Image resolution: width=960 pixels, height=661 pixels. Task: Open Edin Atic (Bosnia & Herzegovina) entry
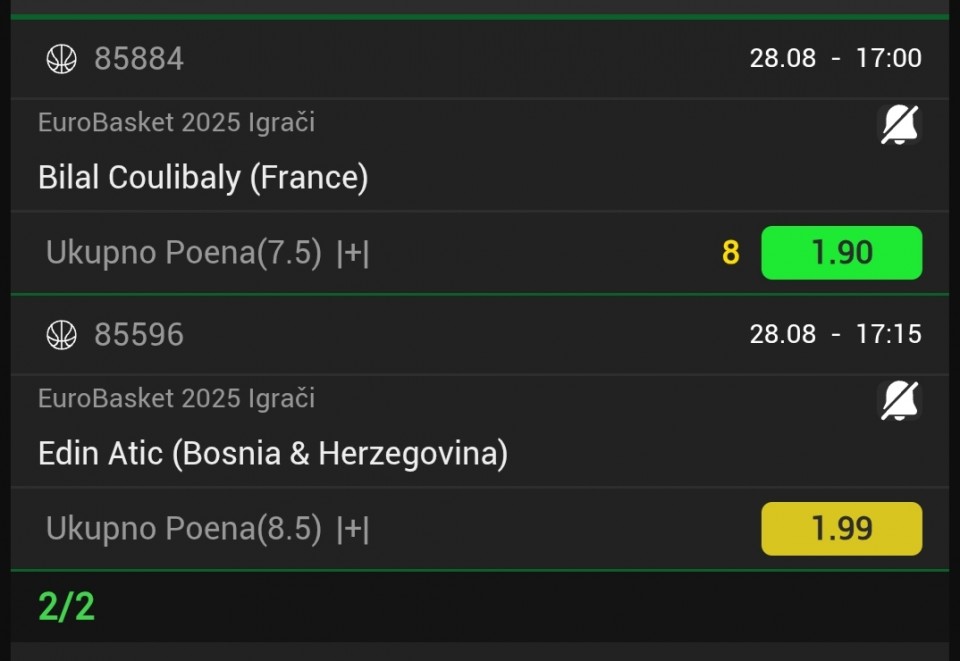point(273,454)
